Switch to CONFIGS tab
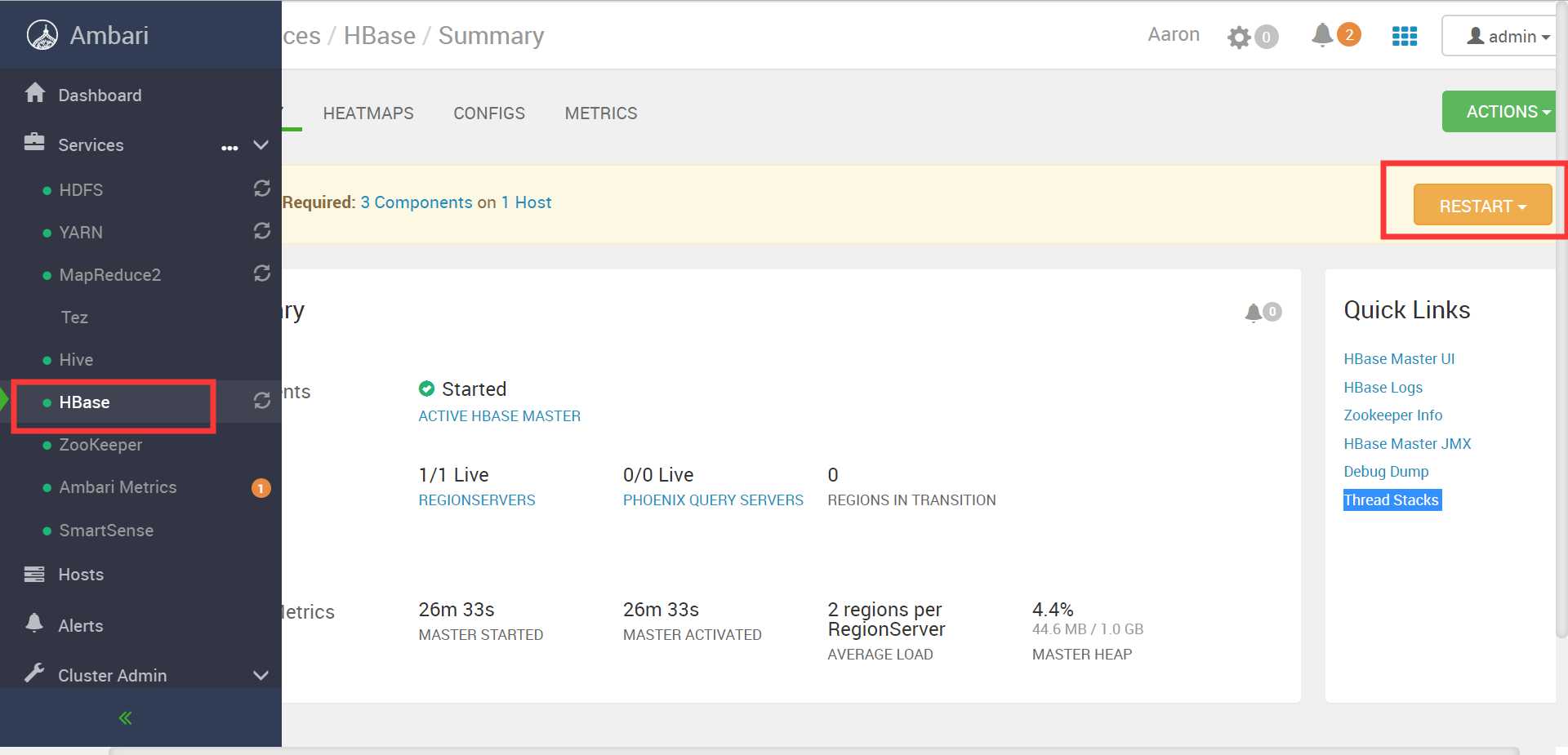Screen dimensions: 1568x755 (x=489, y=113)
